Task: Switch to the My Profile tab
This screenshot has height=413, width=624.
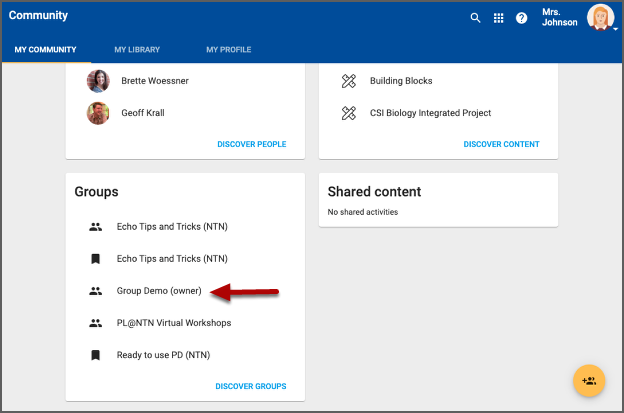Action: pyautogui.click(x=228, y=50)
